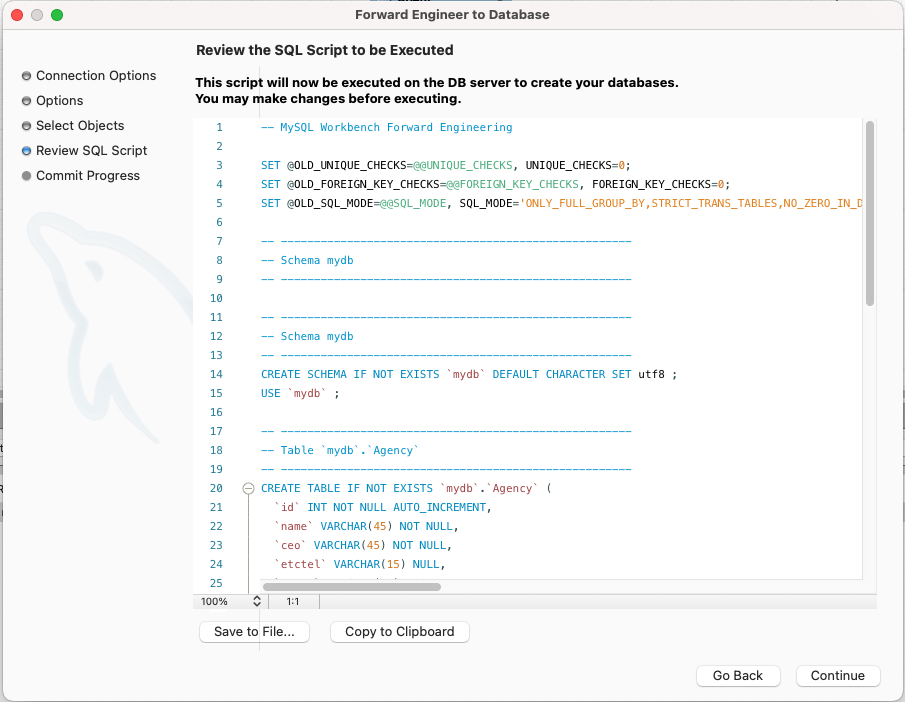This screenshot has height=702, width=905.
Task: Click the green zoom window button
Action: click(x=57, y=15)
